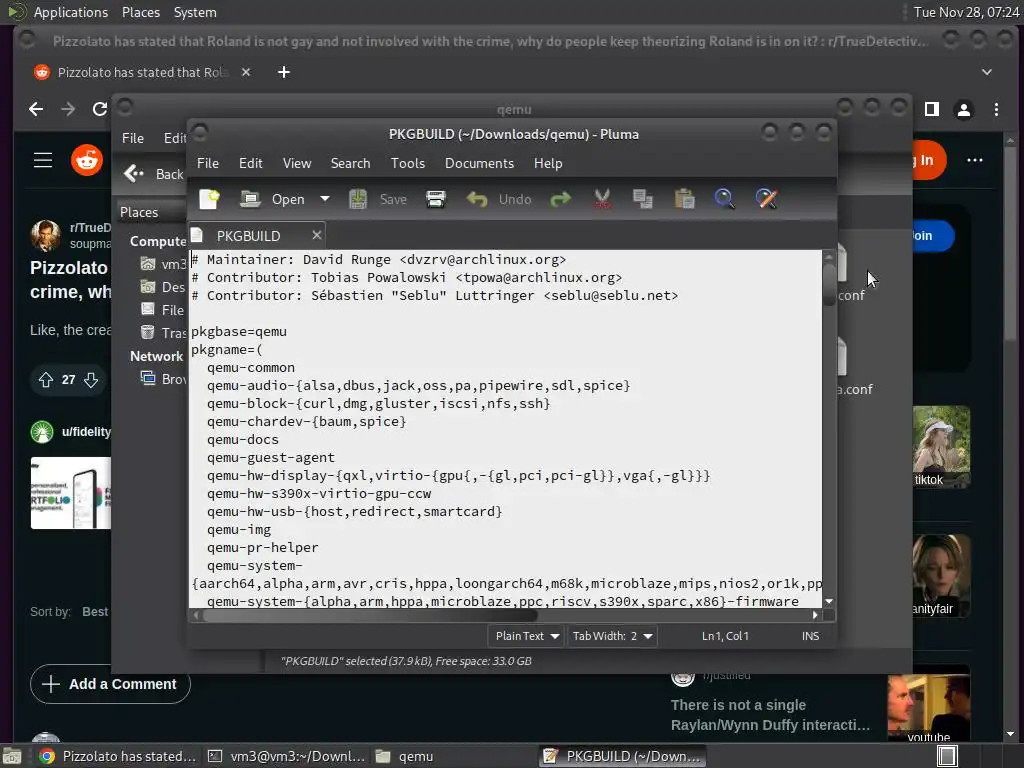Select Network heading in file manager sidebar
The image size is (1024, 768).
click(x=156, y=357)
